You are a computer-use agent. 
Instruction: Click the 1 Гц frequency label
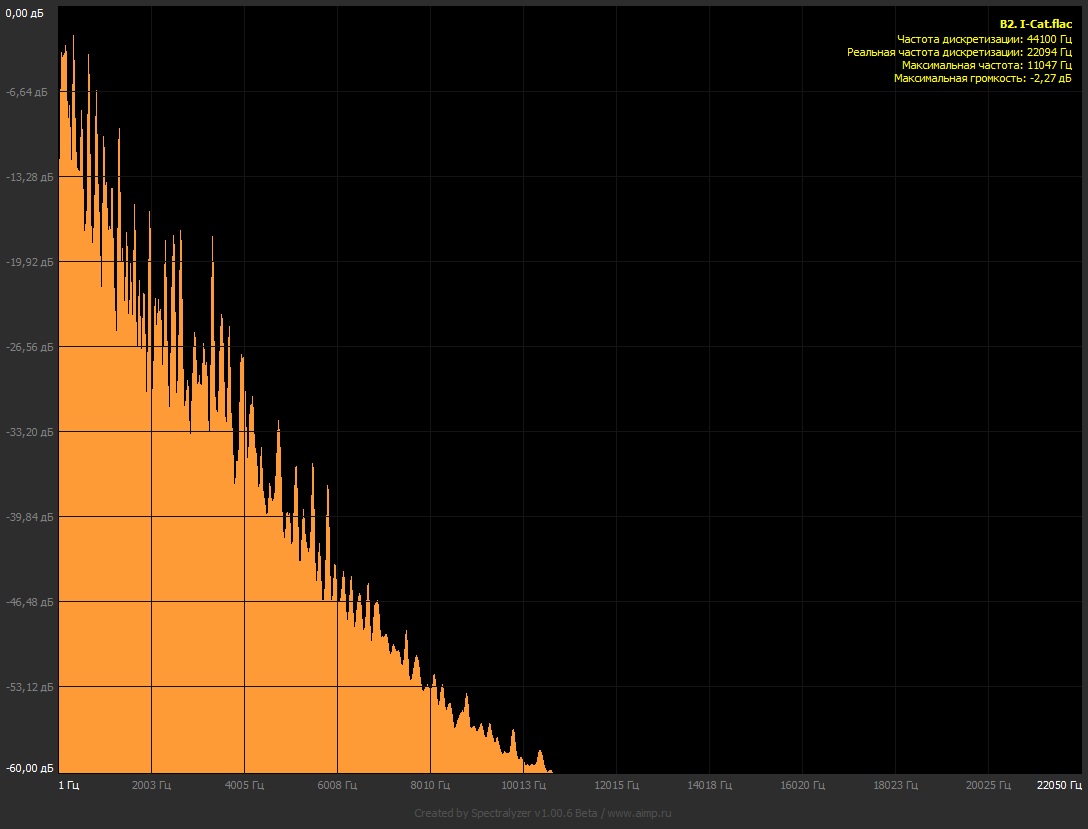(x=69, y=785)
